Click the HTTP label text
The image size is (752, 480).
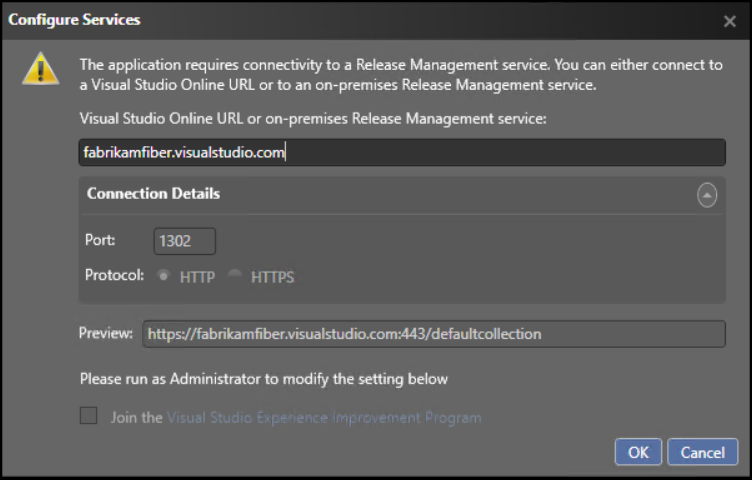tap(197, 277)
